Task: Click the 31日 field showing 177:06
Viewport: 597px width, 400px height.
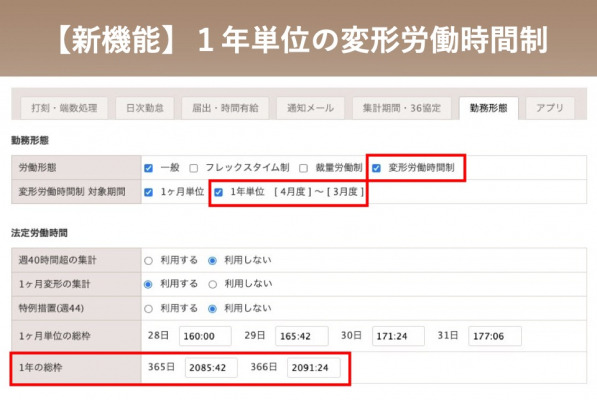Action: (x=495, y=336)
